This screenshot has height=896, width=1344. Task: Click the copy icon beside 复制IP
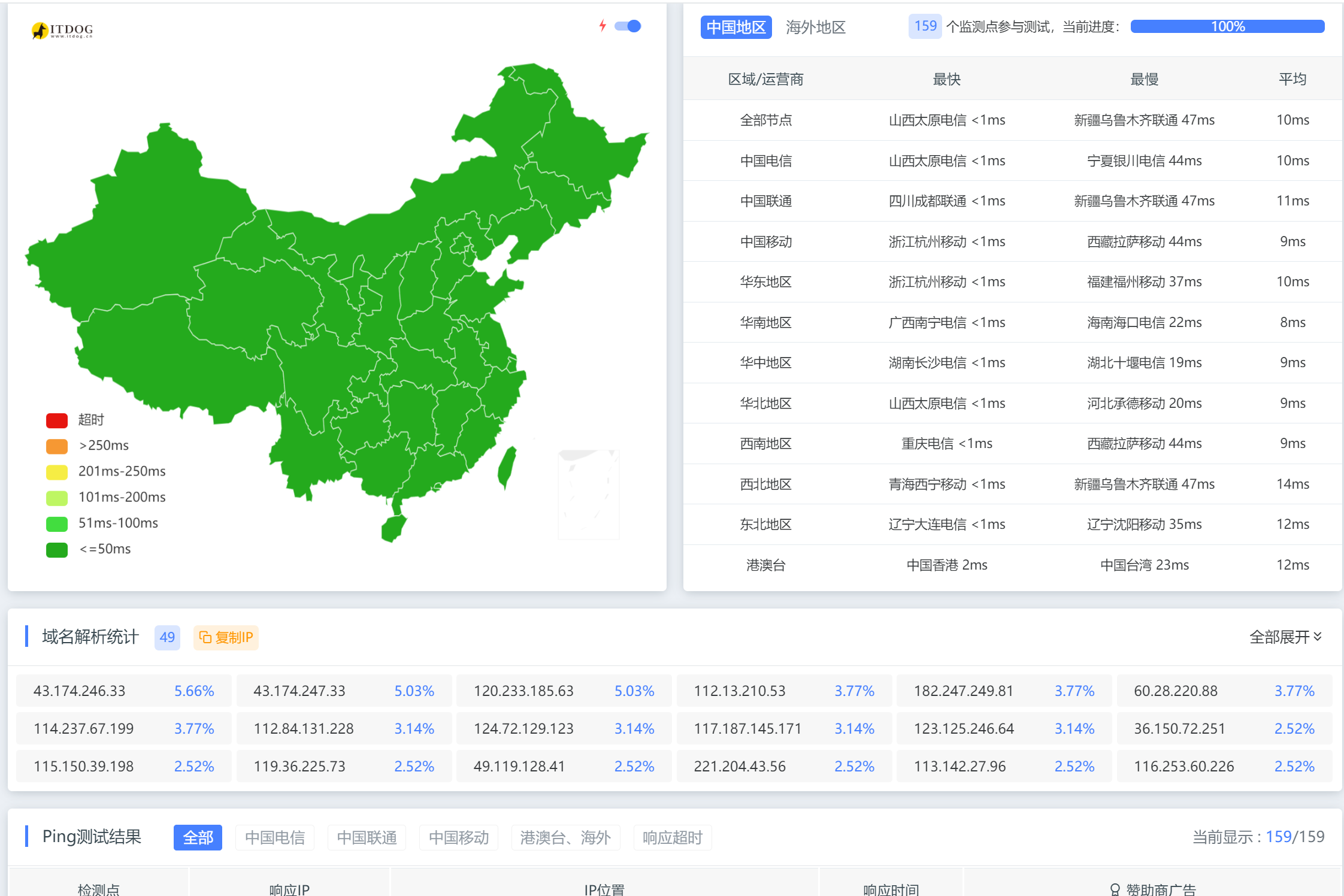coord(205,637)
